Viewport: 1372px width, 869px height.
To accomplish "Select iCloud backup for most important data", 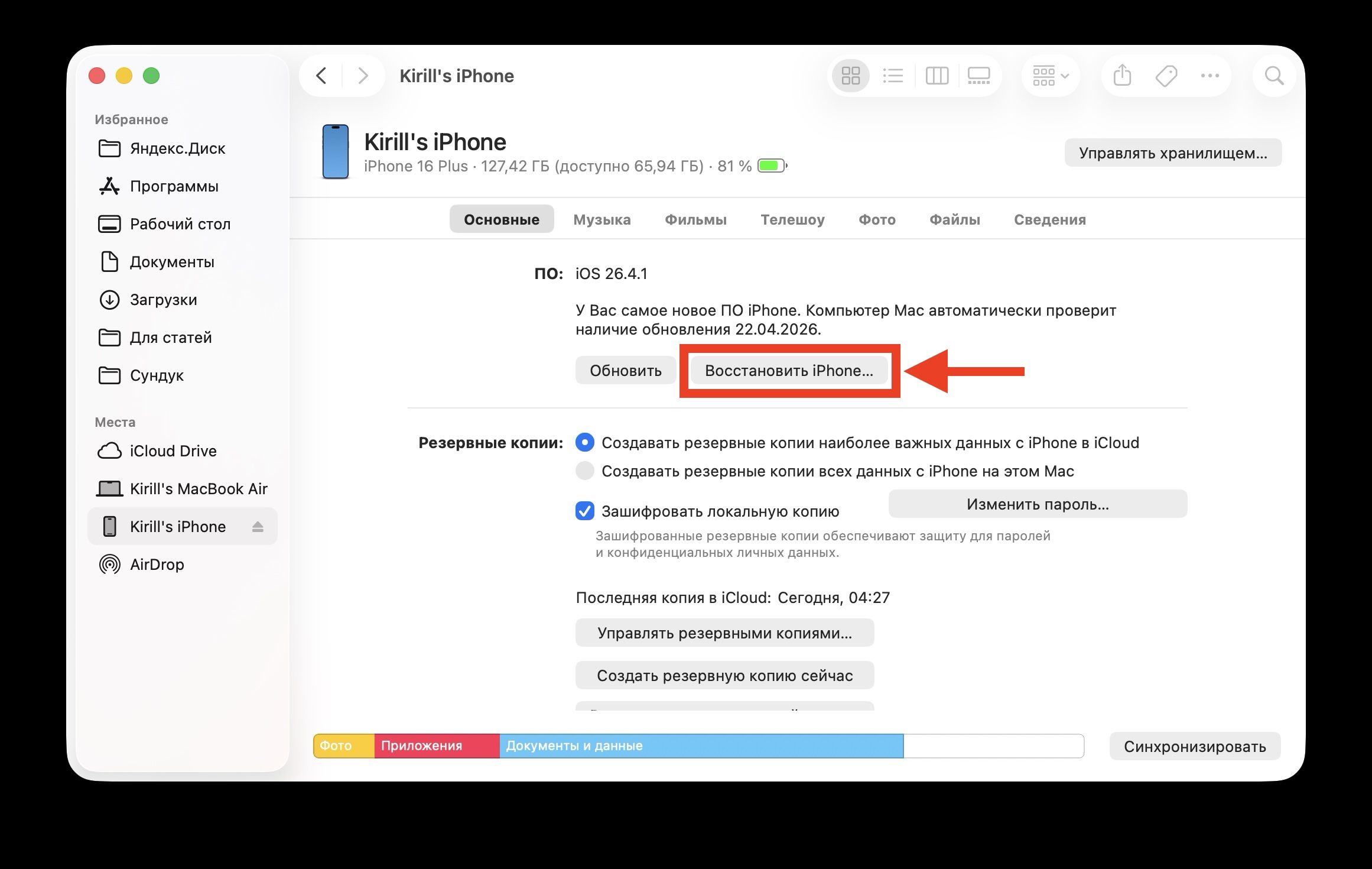I will (x=584, y=442).
